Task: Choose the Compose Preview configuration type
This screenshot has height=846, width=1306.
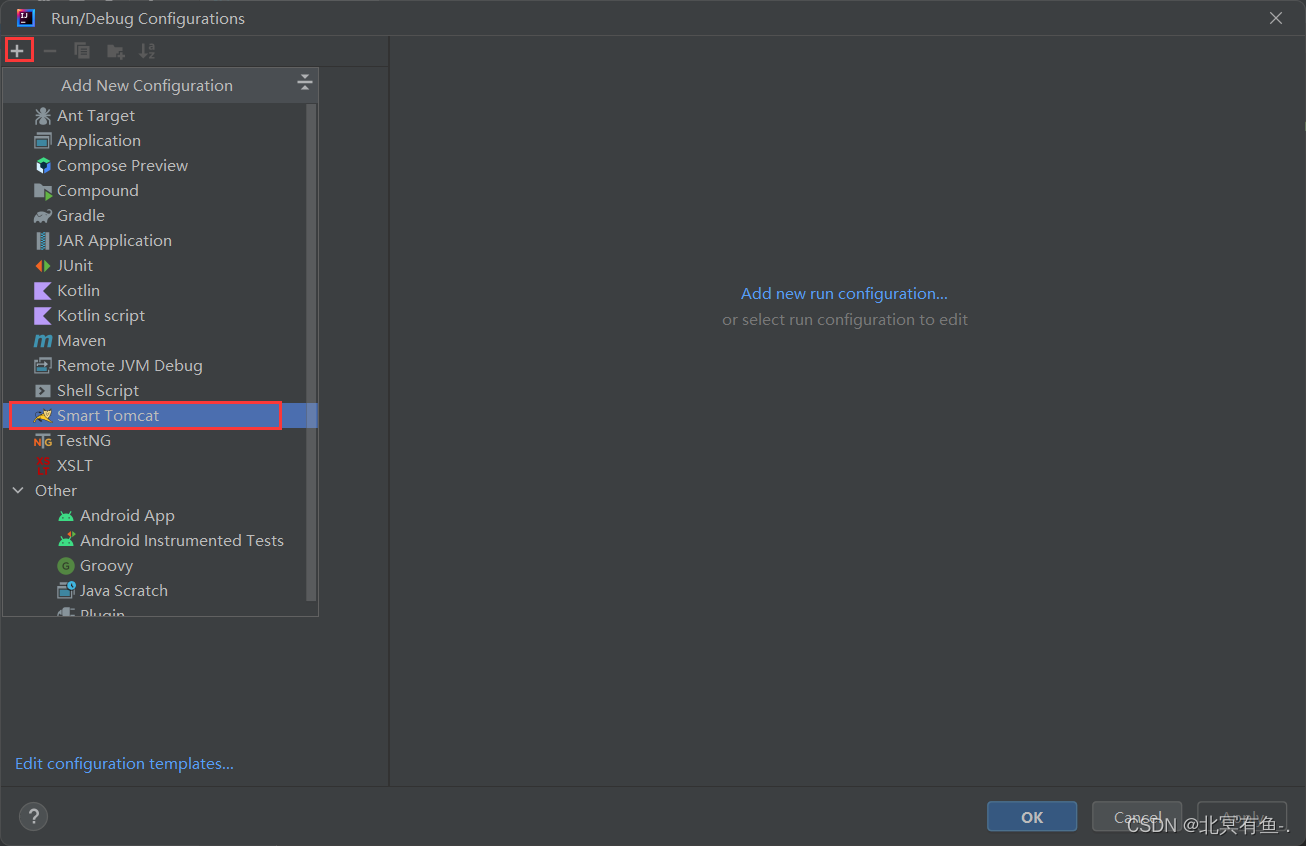Action: 160,166
